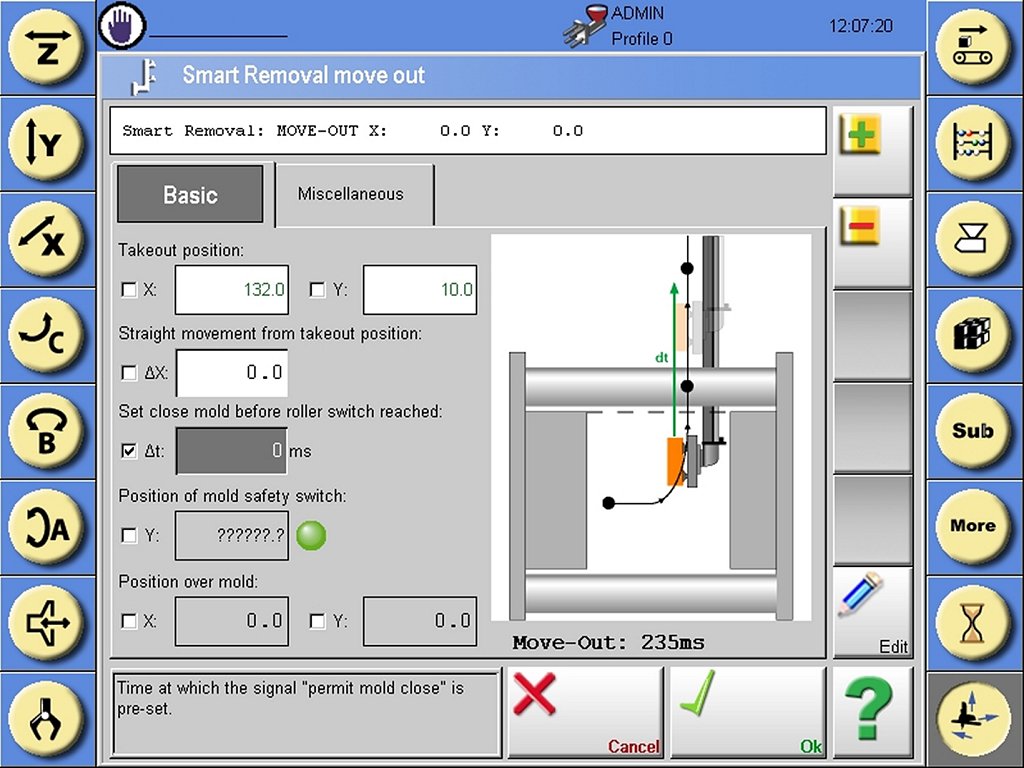Click the Takeout position Y value field
The width and height of the screenshot is (1024, 768).
pyautogui.click(x=419, y=290)
